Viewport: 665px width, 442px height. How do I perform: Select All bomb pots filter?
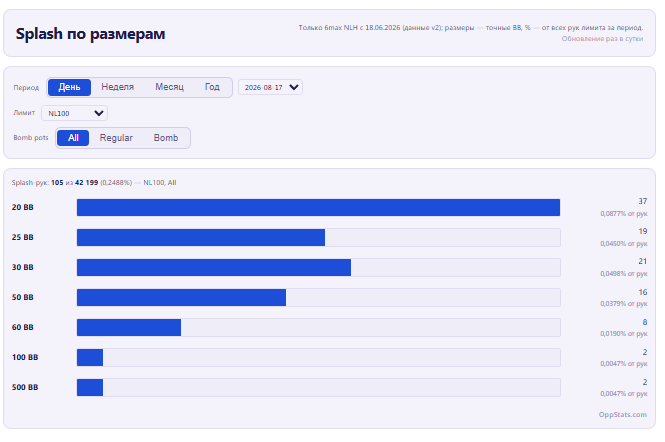(73, 138)
